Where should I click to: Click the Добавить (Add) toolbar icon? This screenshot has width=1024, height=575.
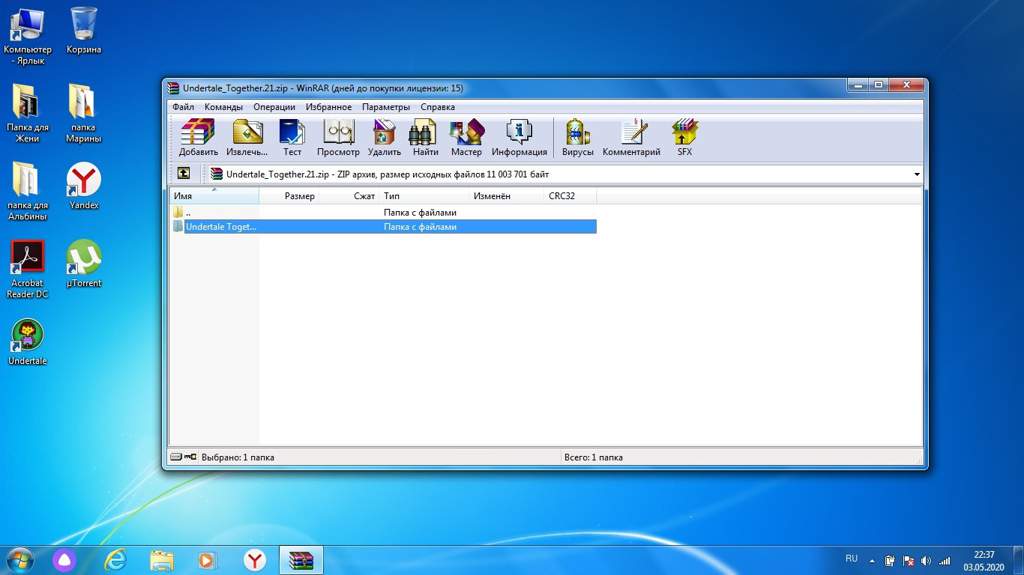198,137
